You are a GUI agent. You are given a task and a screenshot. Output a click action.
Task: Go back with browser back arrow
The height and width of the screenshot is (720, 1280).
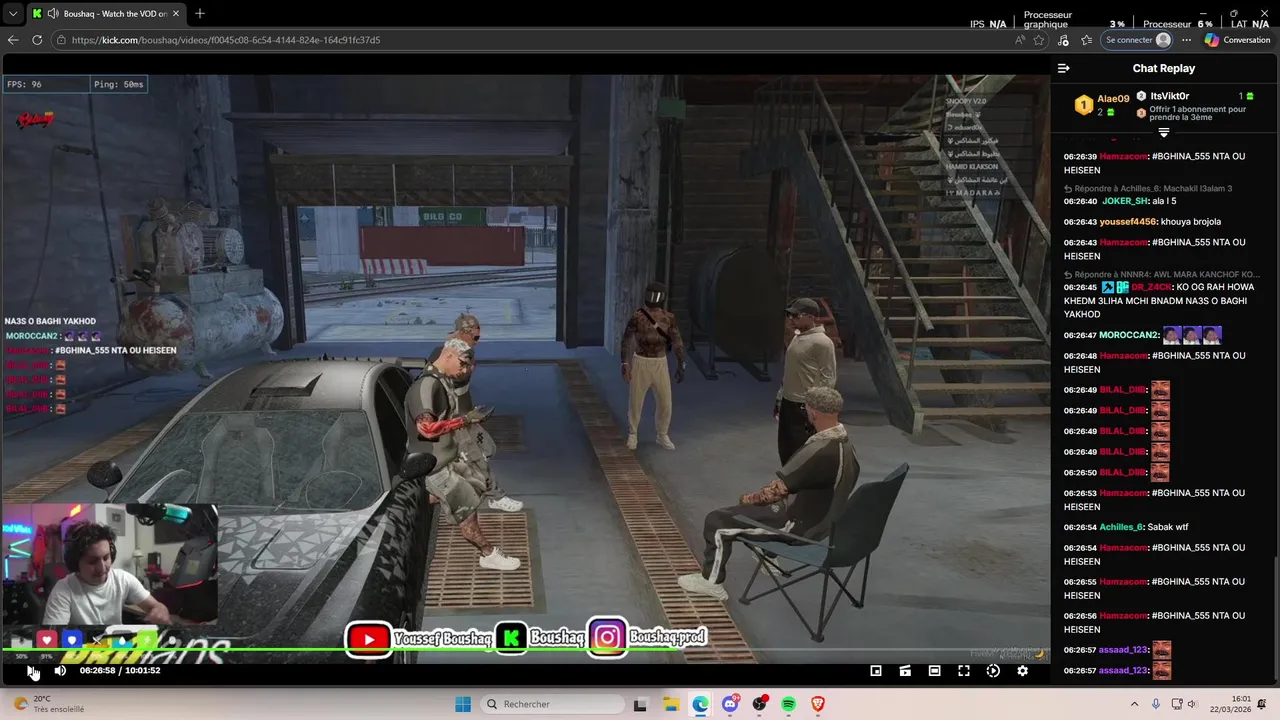[x=13, y=40]
